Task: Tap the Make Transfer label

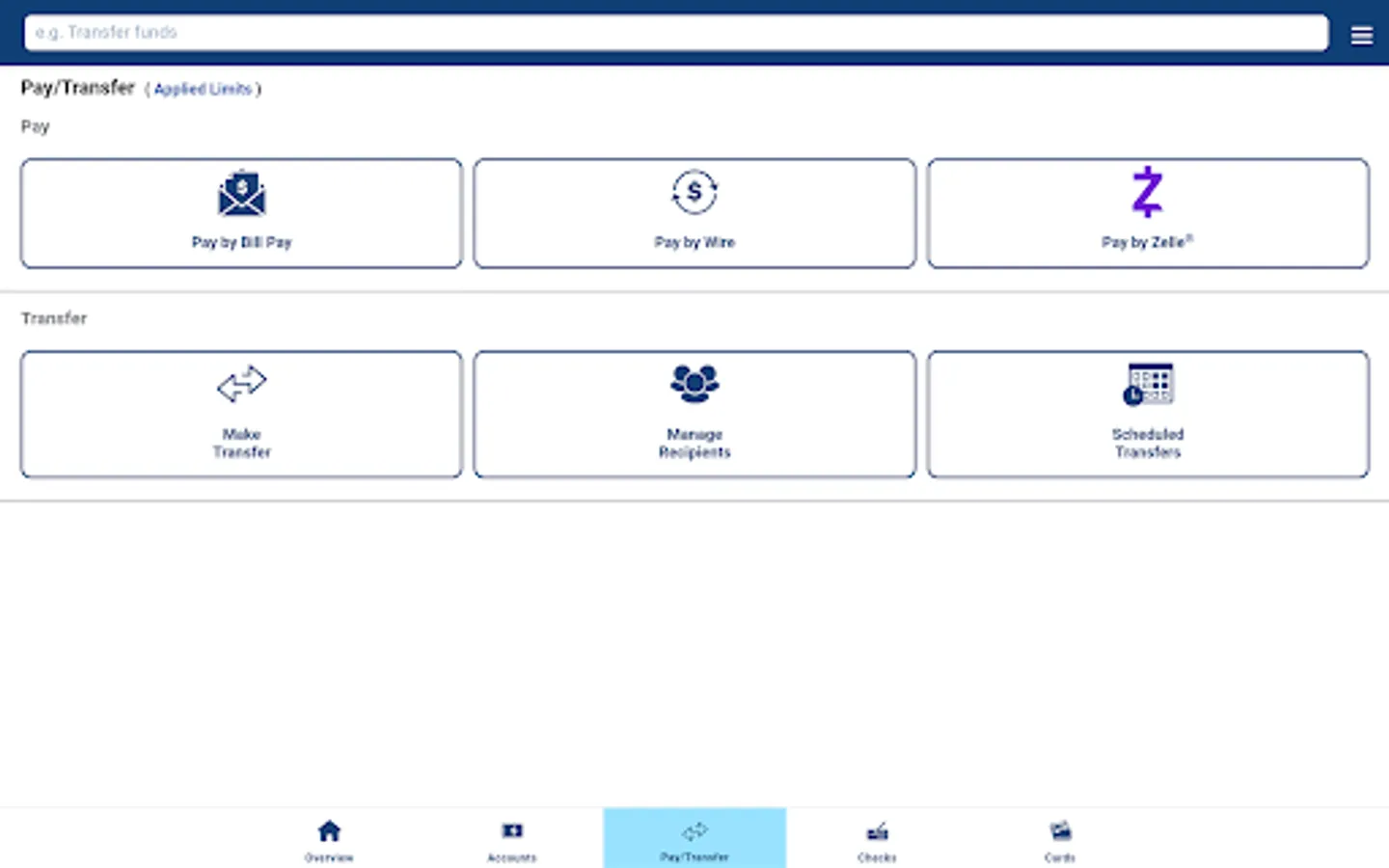Action: coord(241,443)
